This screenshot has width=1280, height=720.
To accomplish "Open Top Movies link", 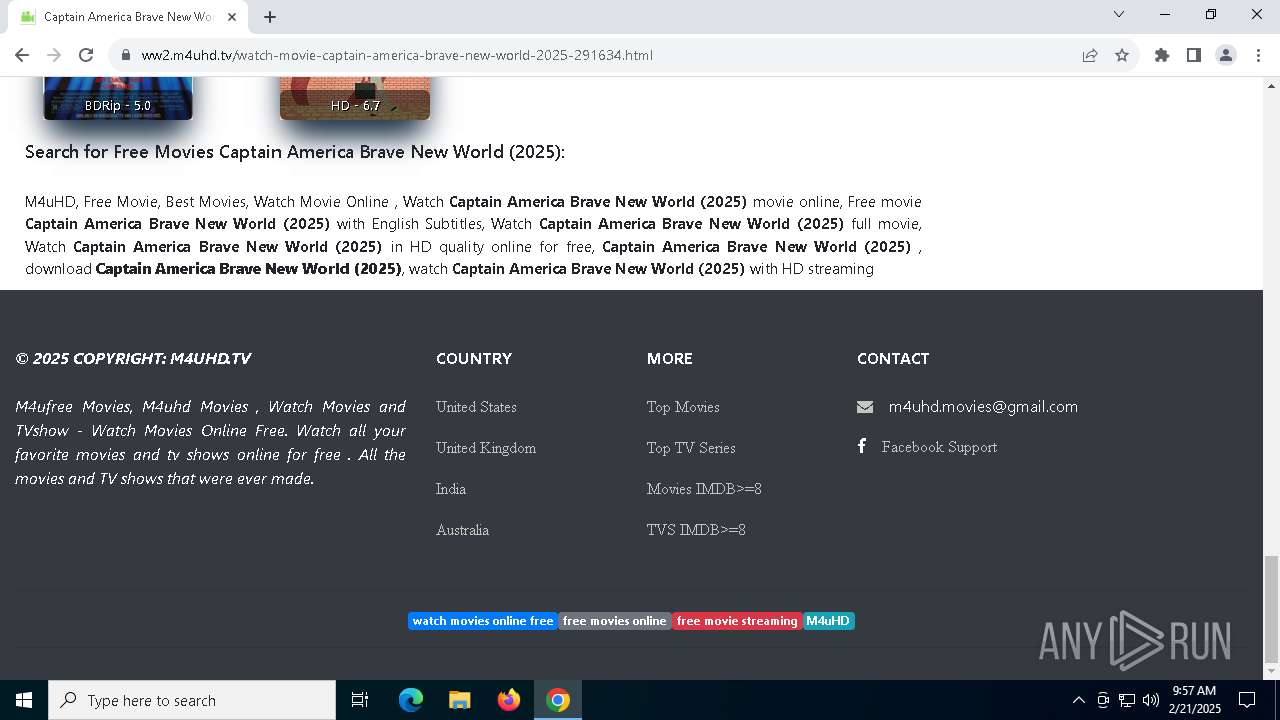I will (x=683, y=407).
